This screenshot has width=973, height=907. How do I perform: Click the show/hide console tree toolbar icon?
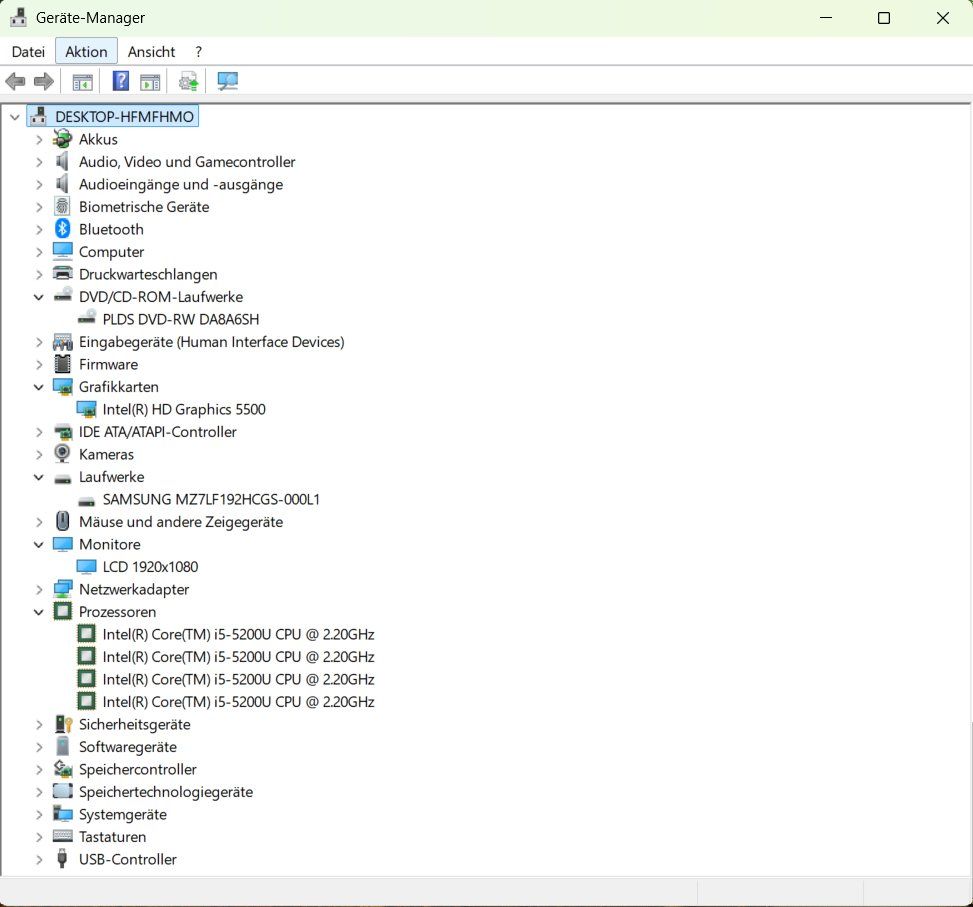82,81
